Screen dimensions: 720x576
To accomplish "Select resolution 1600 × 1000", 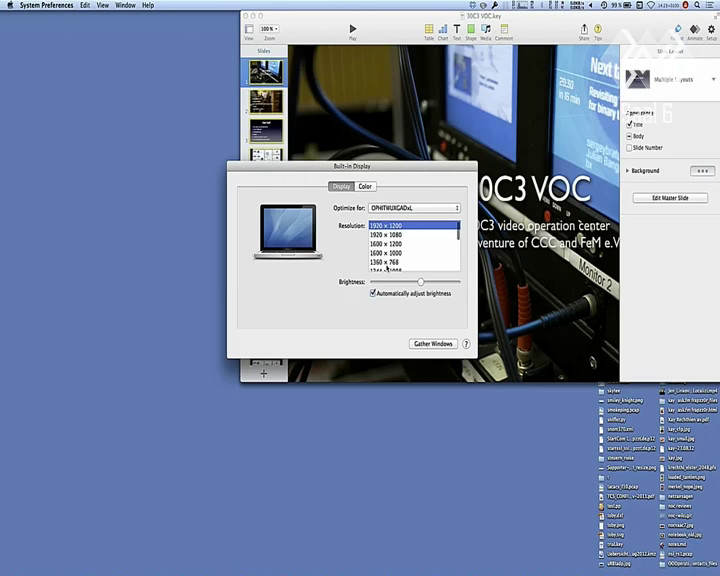I will click(x=412, y=253).
